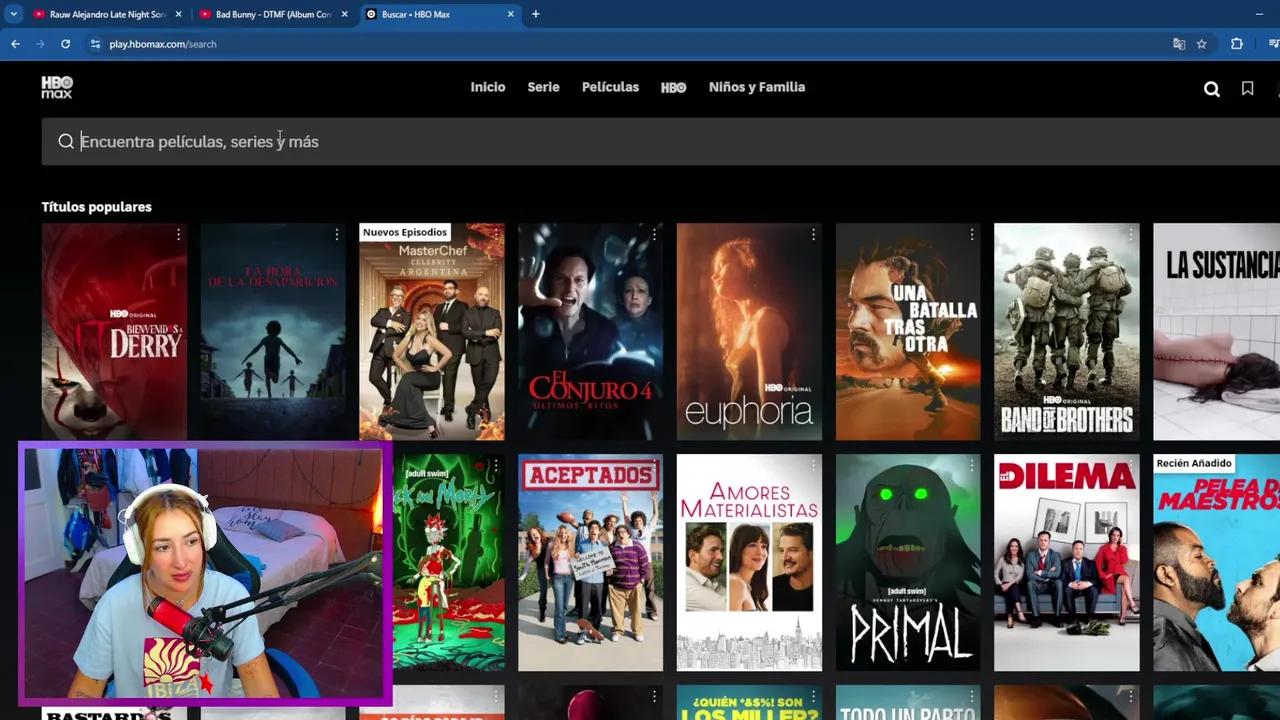
Task: Click the browser address bar URL
Action: pyautogui.click(x=163, y=44)
